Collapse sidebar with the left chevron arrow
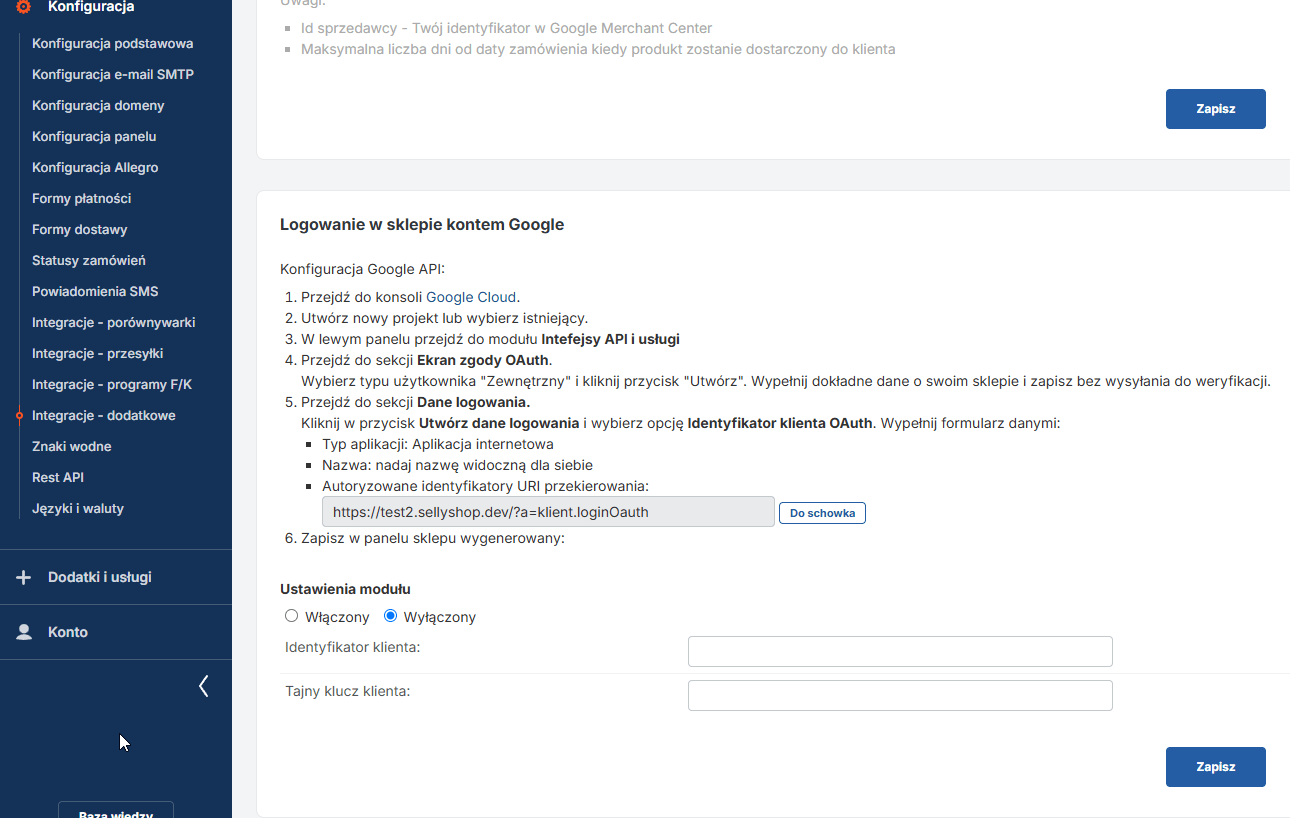 click(x=204, y=686)
